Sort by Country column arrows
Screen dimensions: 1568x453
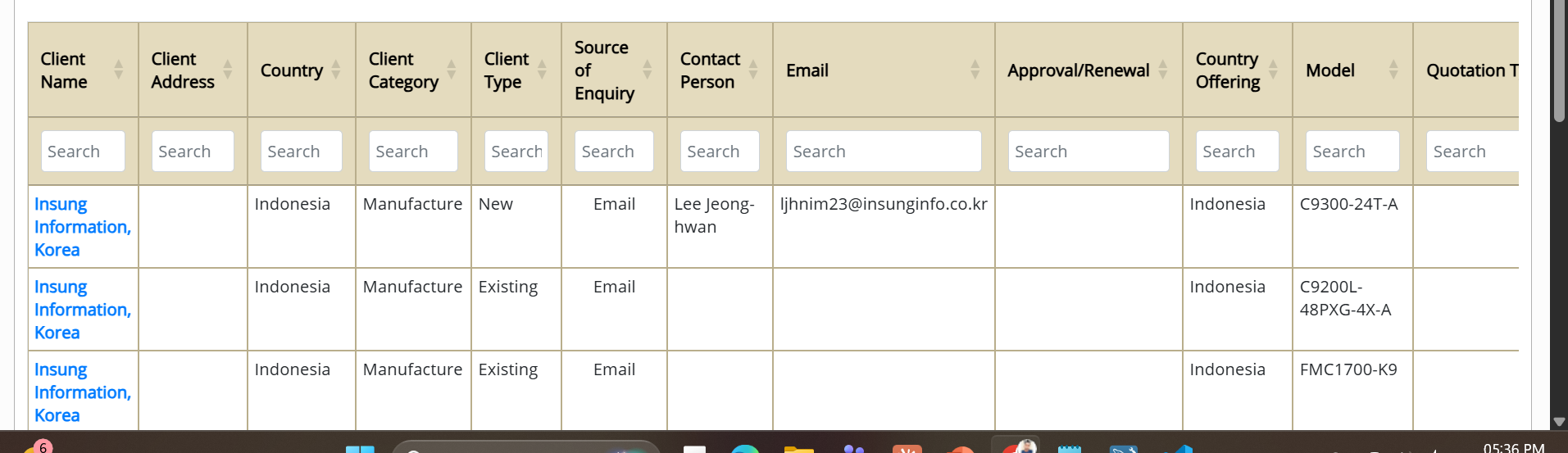(336, 70)
